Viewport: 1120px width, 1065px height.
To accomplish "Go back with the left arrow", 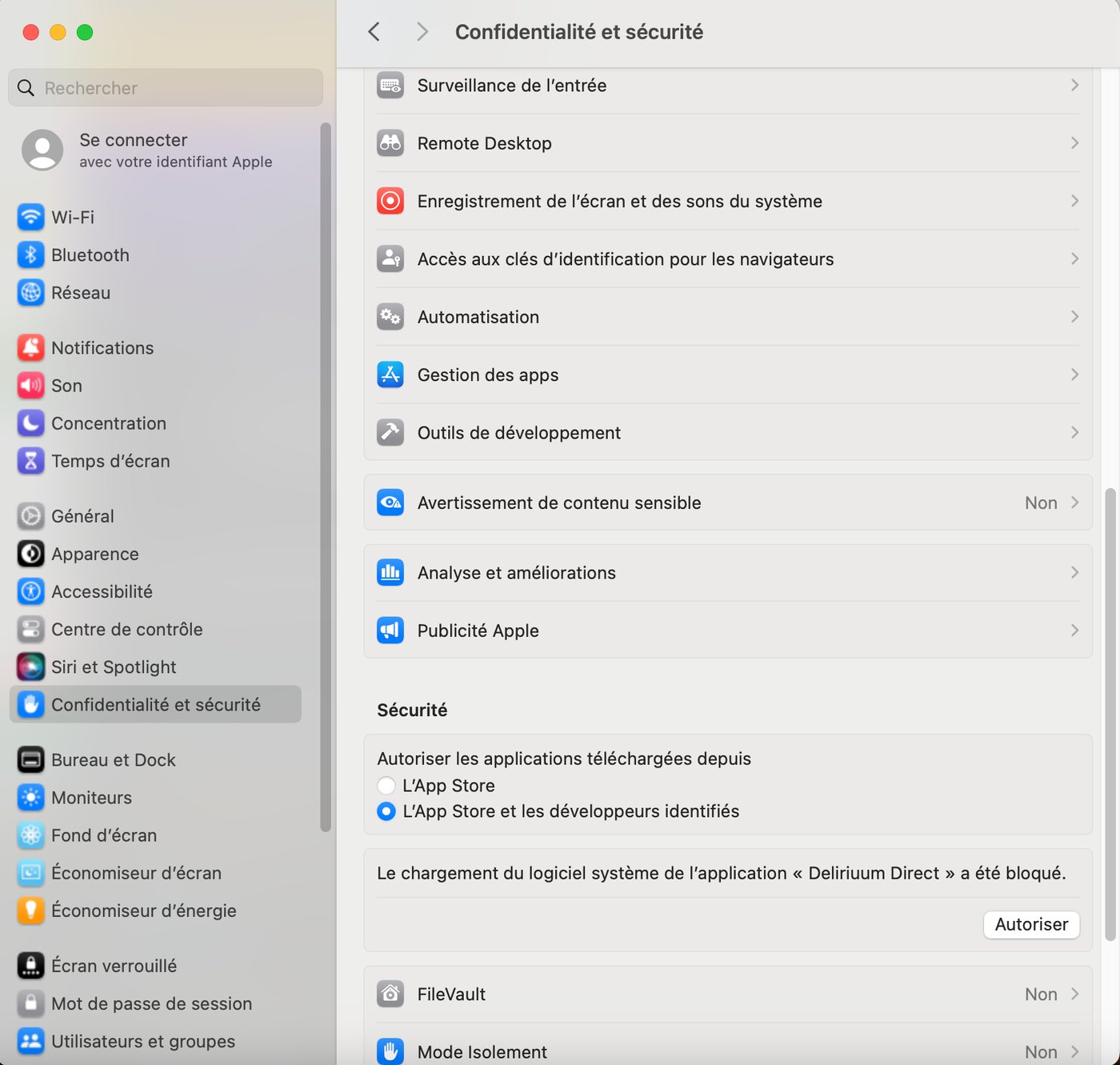I will click(374, 31).
